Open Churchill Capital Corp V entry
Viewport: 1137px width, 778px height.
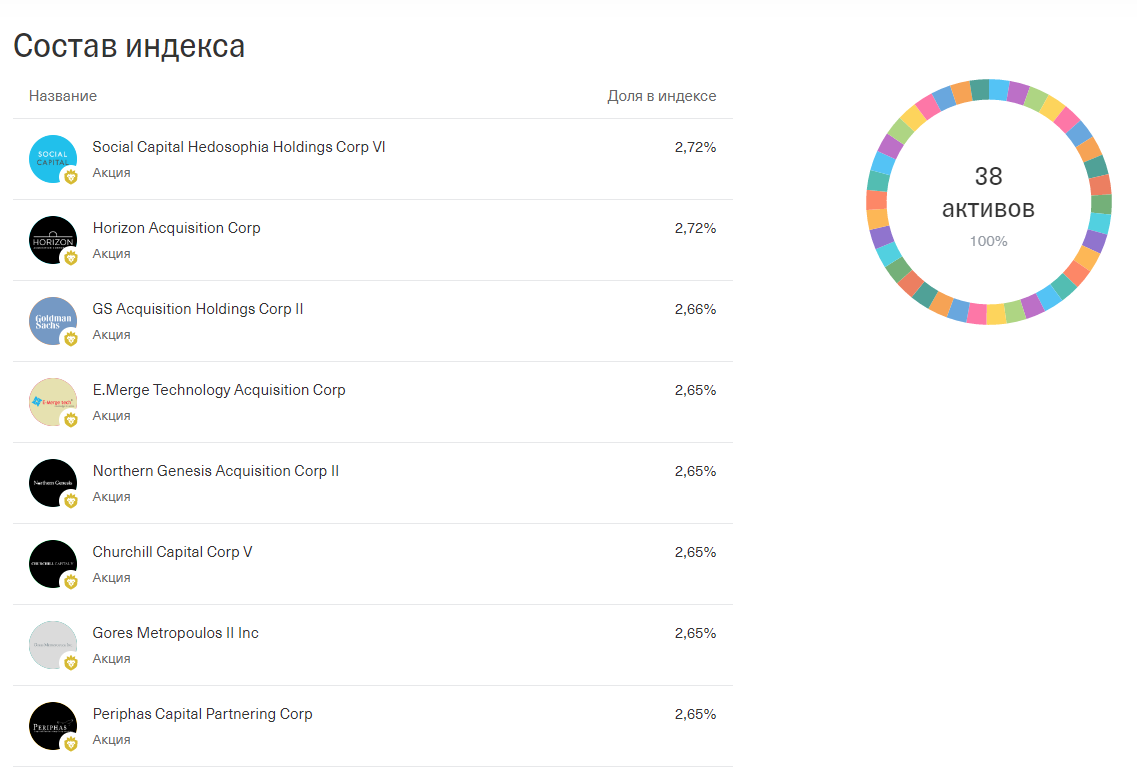[173, 552]
